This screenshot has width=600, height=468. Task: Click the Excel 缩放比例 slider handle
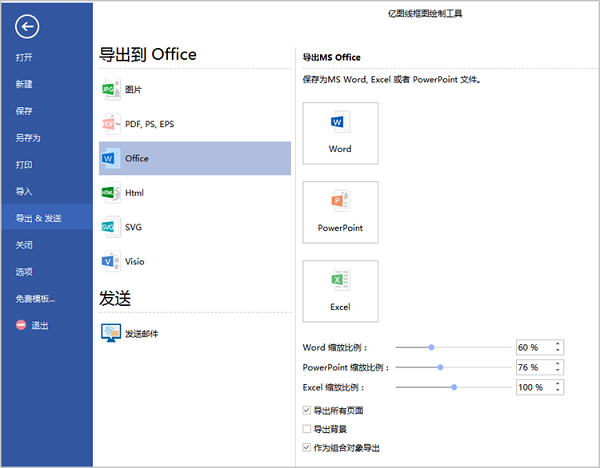[454, 387]
